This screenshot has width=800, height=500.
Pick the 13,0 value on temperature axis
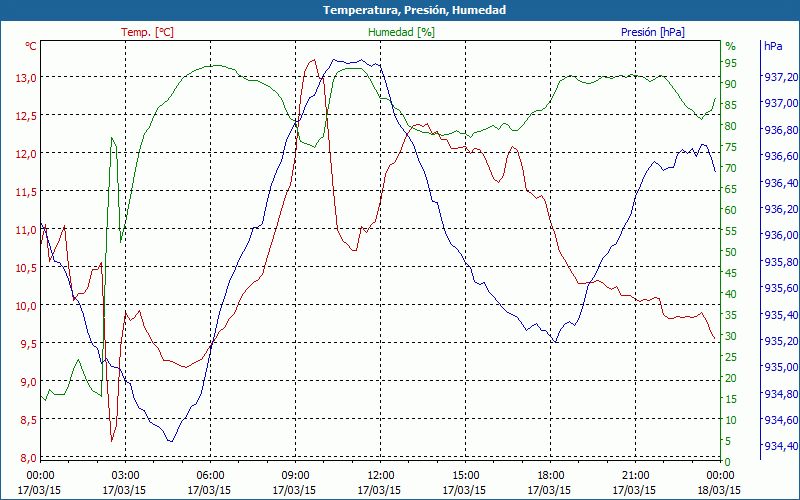28,78
